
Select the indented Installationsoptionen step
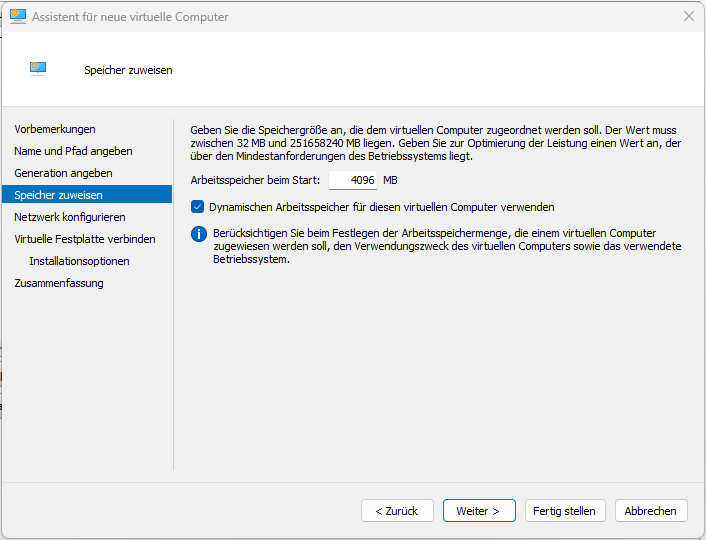(x=79, y=261)
